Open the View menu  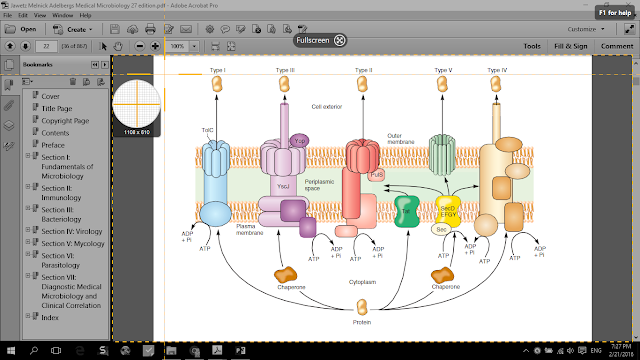click(x=40, y=15)
